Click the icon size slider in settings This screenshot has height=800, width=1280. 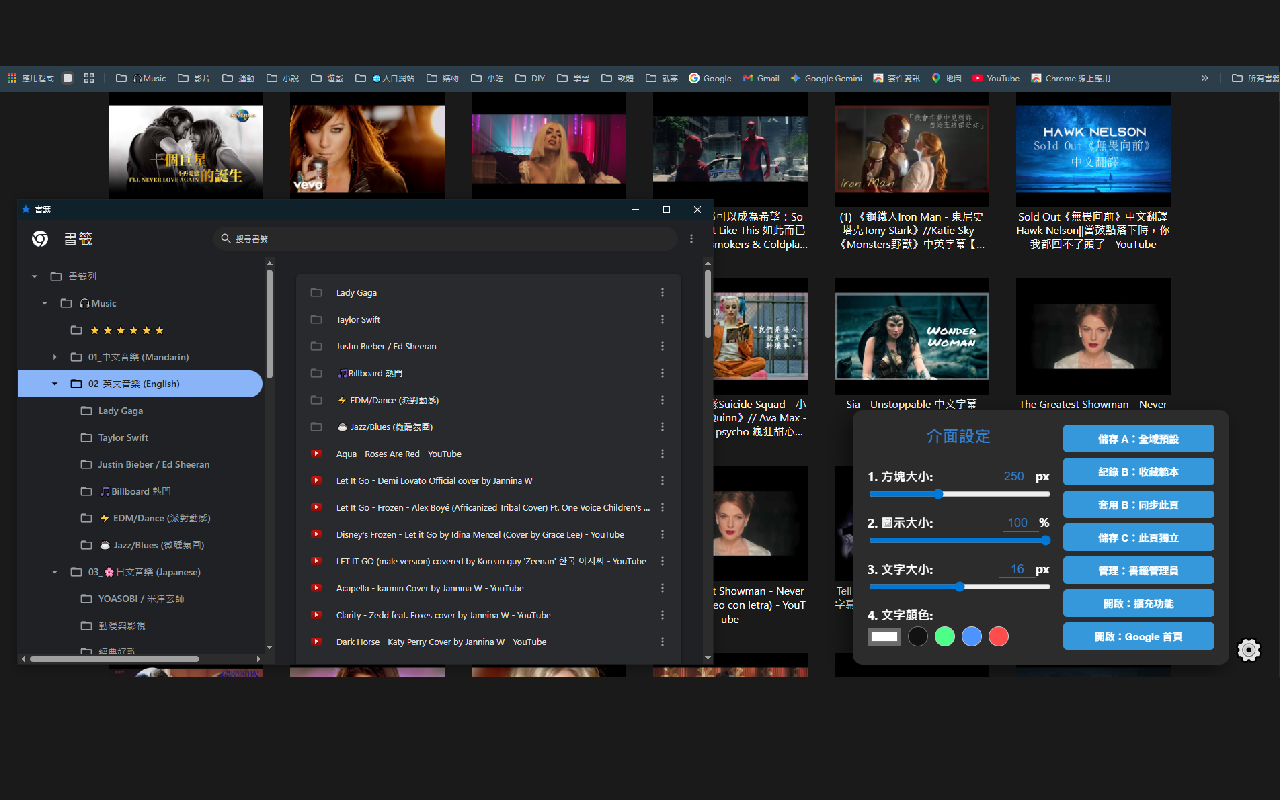[x=960, y=540]
